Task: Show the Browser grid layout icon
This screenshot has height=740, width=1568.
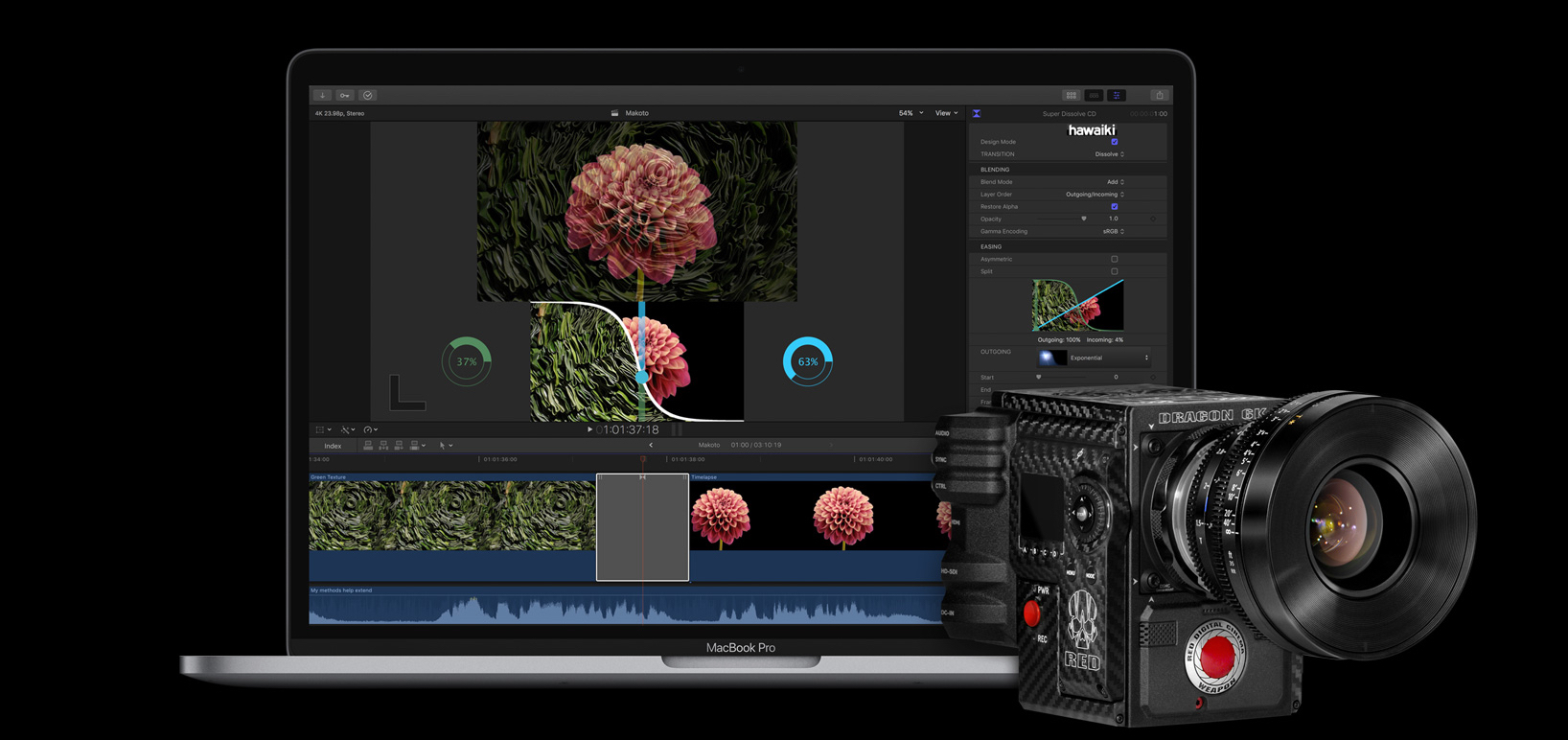Action: 1071,96
